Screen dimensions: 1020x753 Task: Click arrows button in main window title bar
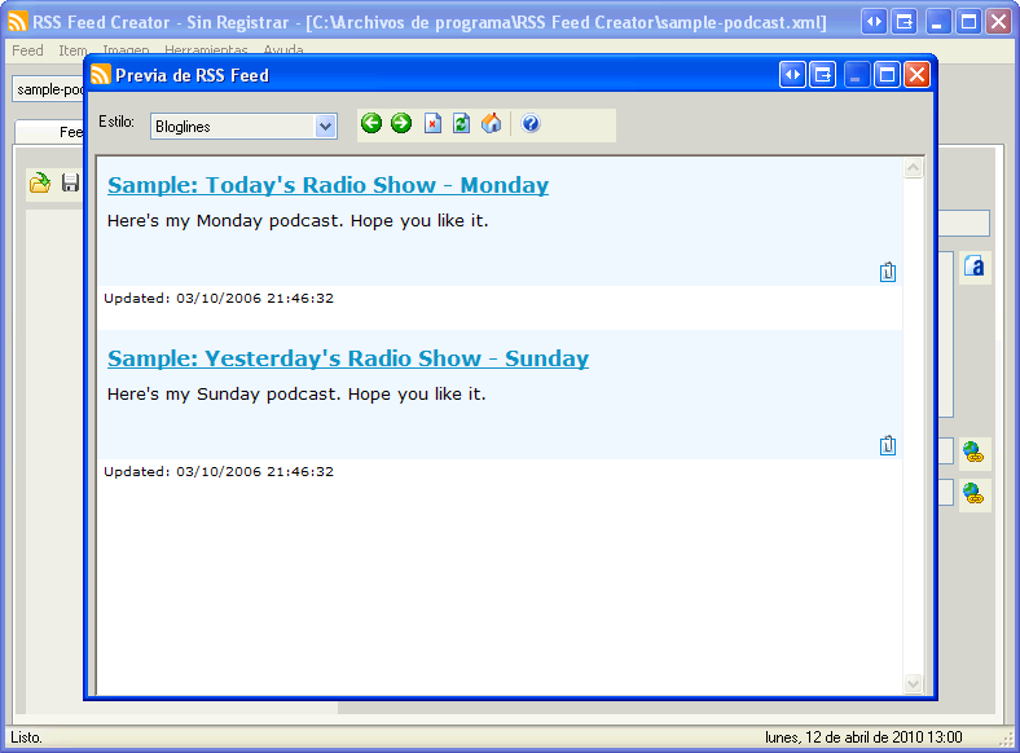coord(874,22)
